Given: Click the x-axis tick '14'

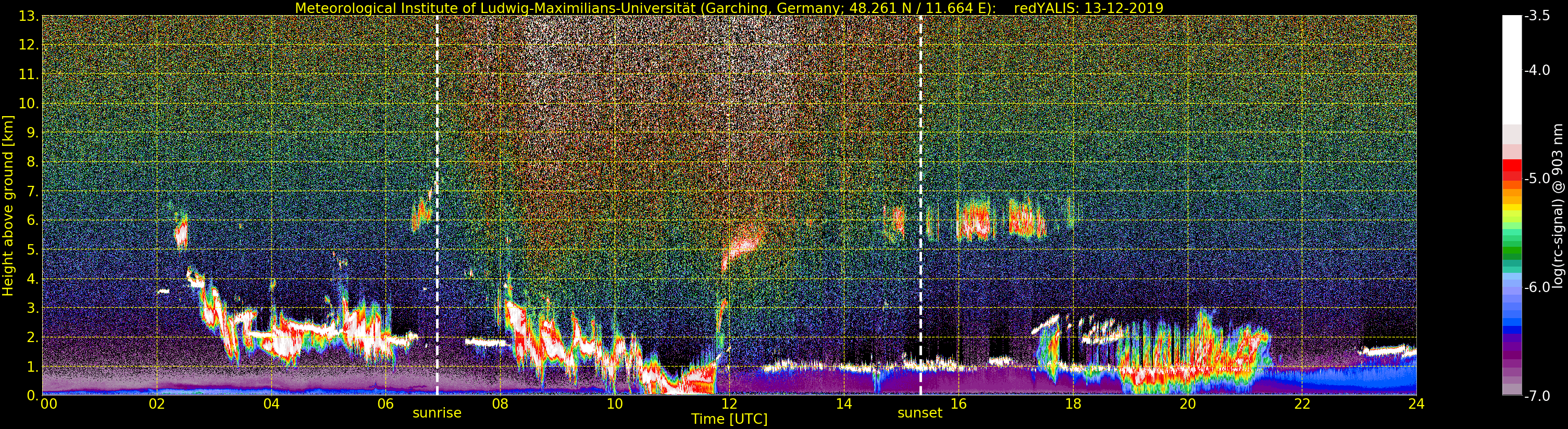Looking at the screenshot, I should click(x=844, y=403).
